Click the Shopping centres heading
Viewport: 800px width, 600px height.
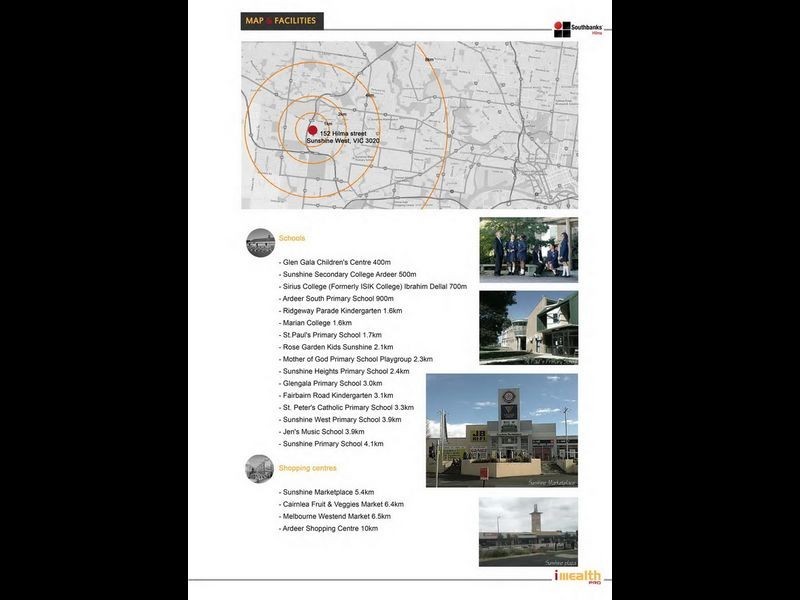[x=307, y=468]
